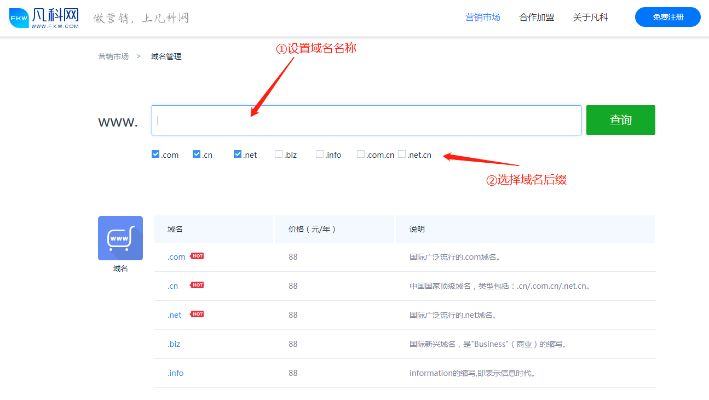Click the green 查询 search button
This screenshot has height=400, width=709.
coord(620,120)
